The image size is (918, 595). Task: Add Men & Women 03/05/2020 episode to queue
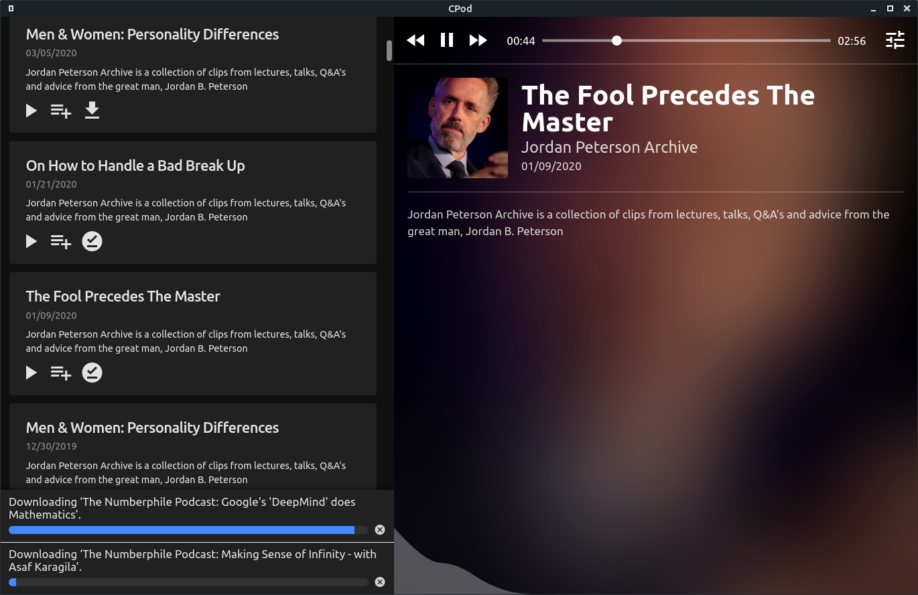(61, 110)
